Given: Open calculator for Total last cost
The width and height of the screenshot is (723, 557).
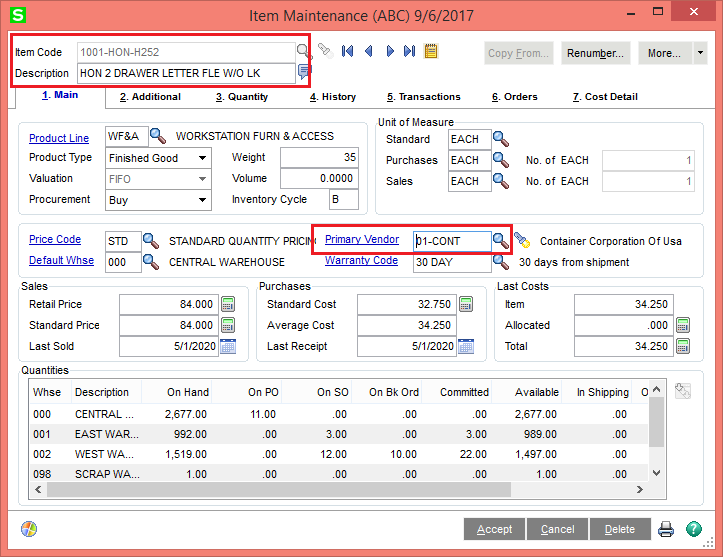Looking at the screenshot, I should pos(683,346).
